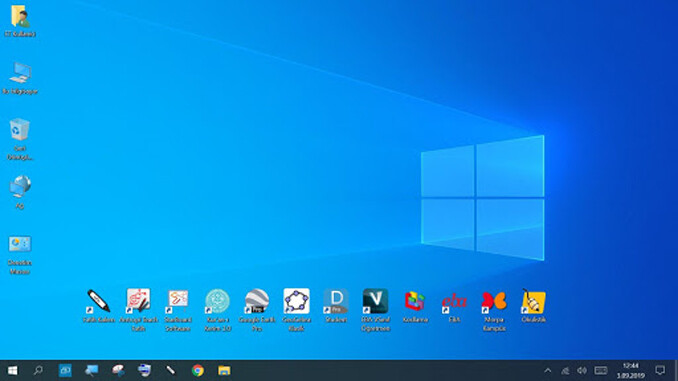Launch the pen tool from the taskbar

[171, 371]
